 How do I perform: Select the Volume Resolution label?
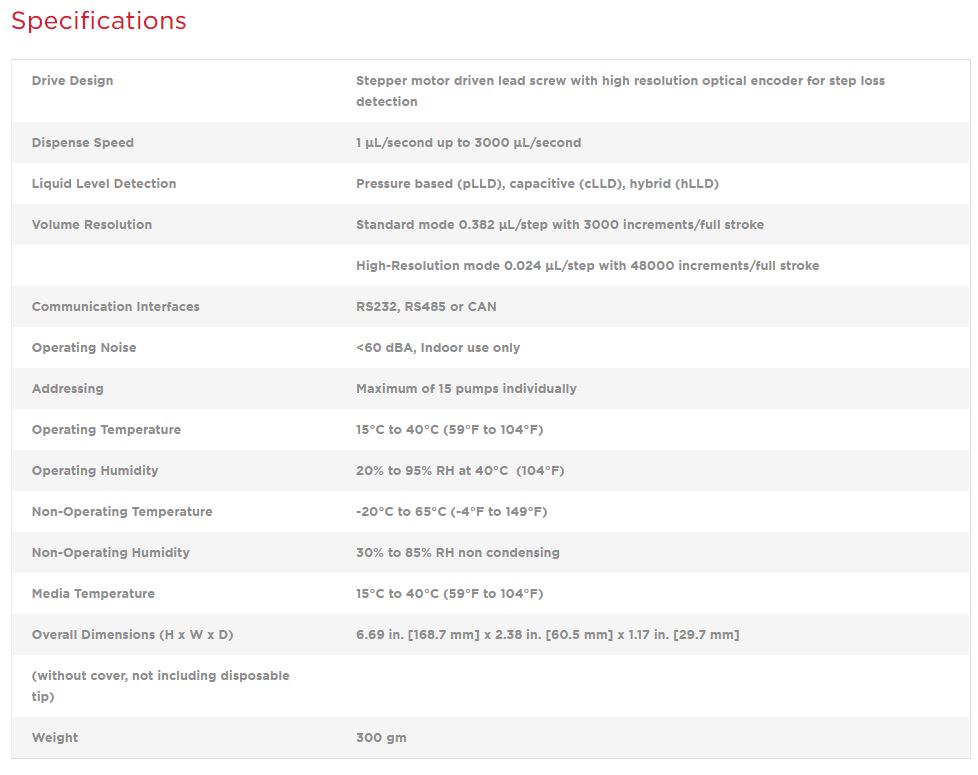coord(92,225)
